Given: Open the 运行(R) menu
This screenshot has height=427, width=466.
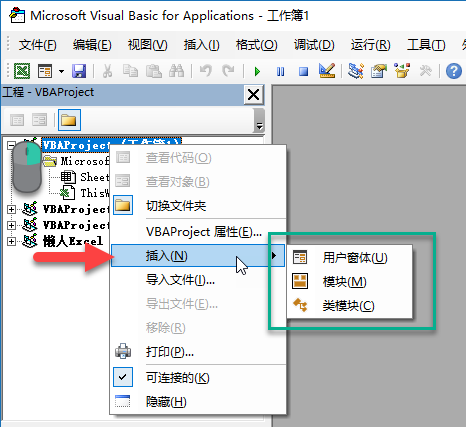Looking at the screenshot, I should (370, 45).
